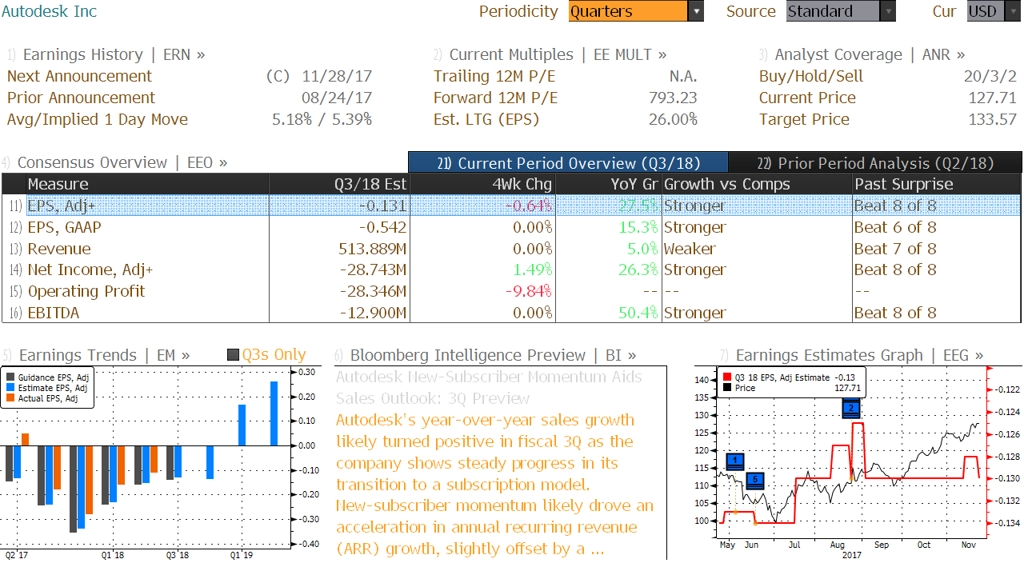This screenshot has width=1024, height=563.
Task: Click the Estimate EPS, Adj legend swatch
Action: point(10,388)
